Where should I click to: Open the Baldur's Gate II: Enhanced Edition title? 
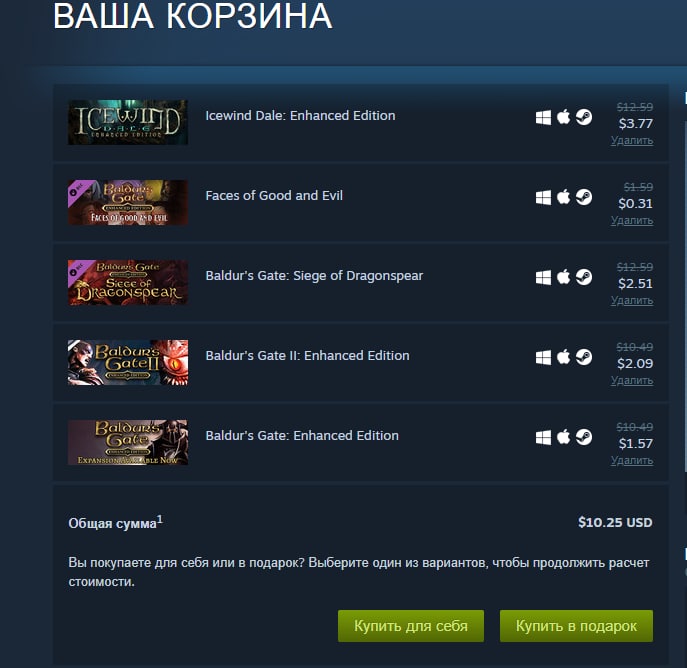(x=308, y=355)
